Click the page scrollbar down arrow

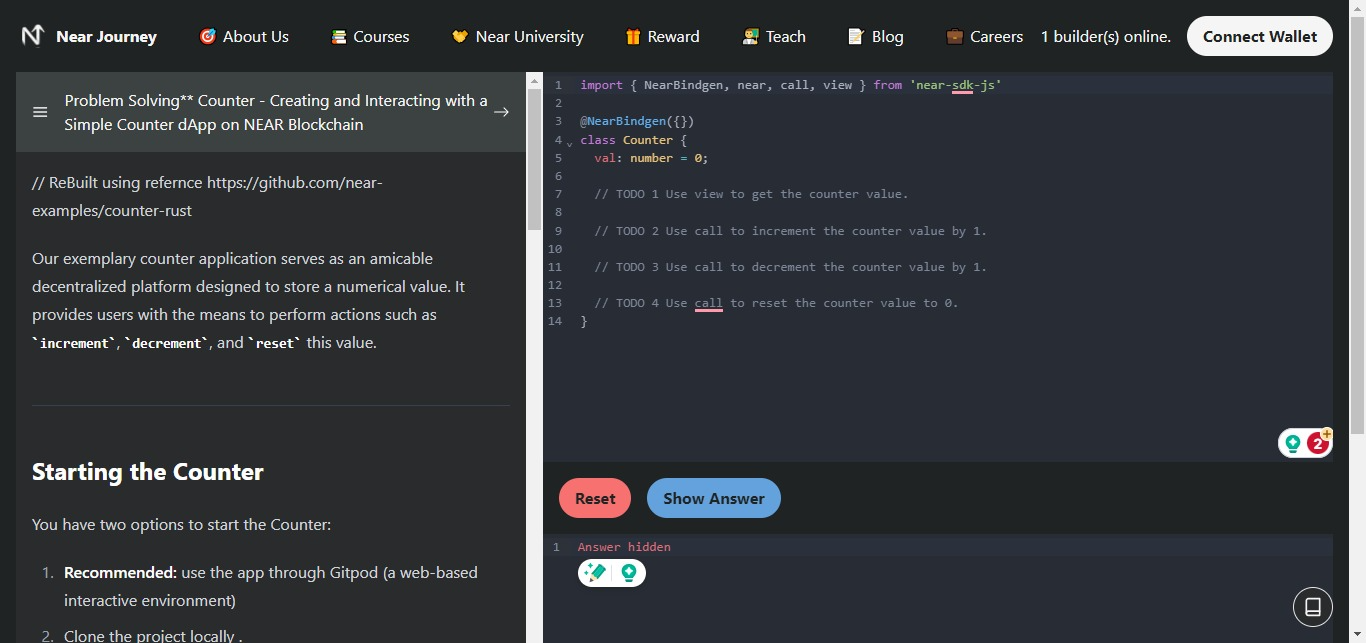click(1357, 635)
